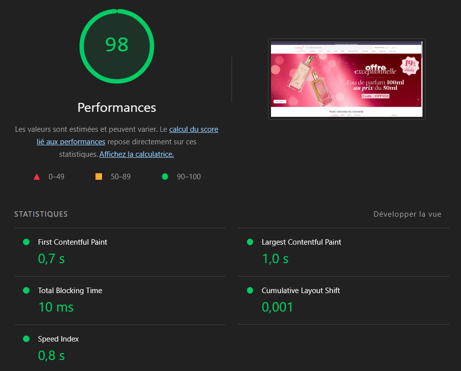Select the 'First Contentful Paint' metric label

click(72, 242)
